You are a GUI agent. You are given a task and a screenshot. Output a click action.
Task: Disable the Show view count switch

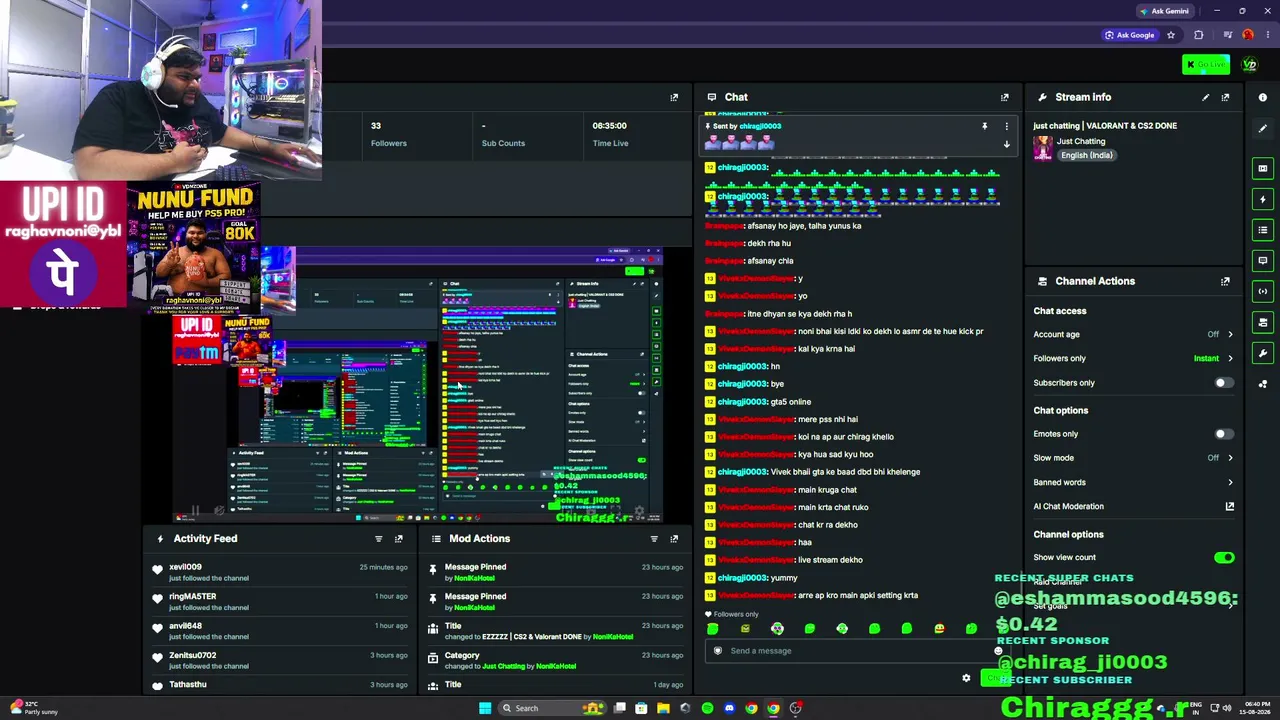coord(1224,557)
